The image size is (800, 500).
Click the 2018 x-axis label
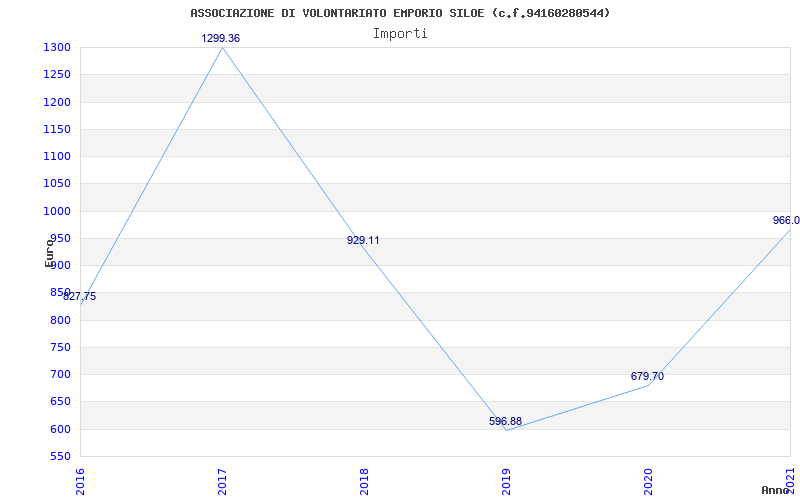pos(364,481)
